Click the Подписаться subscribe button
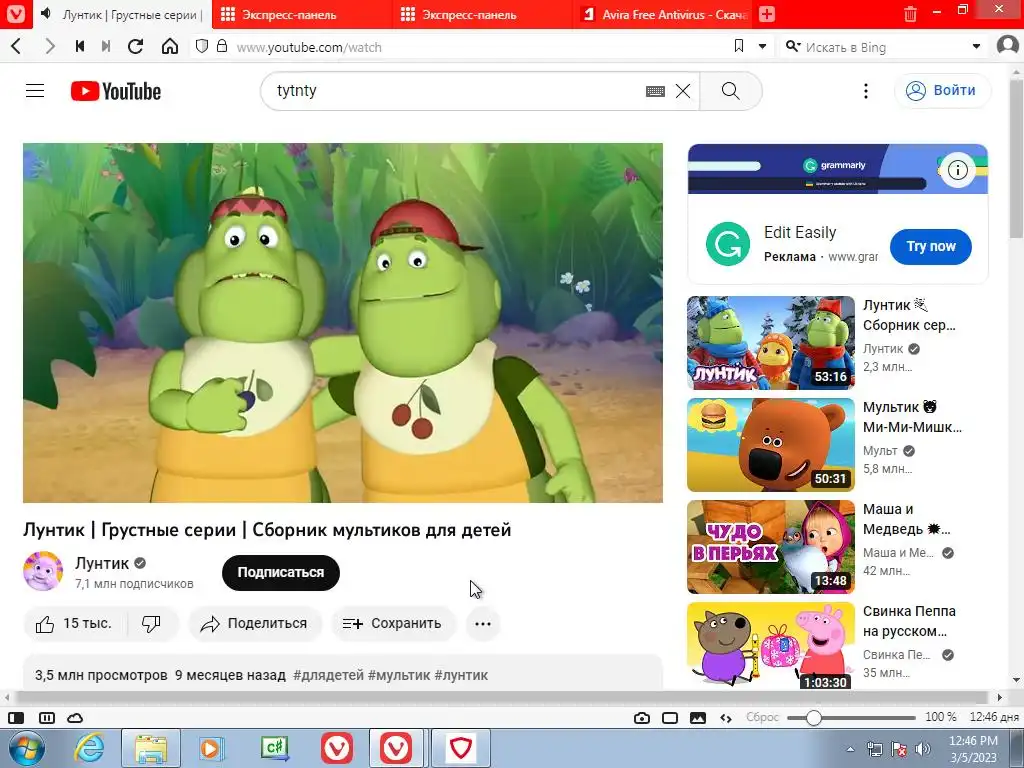1024x768 pixels. coord(281,573)
